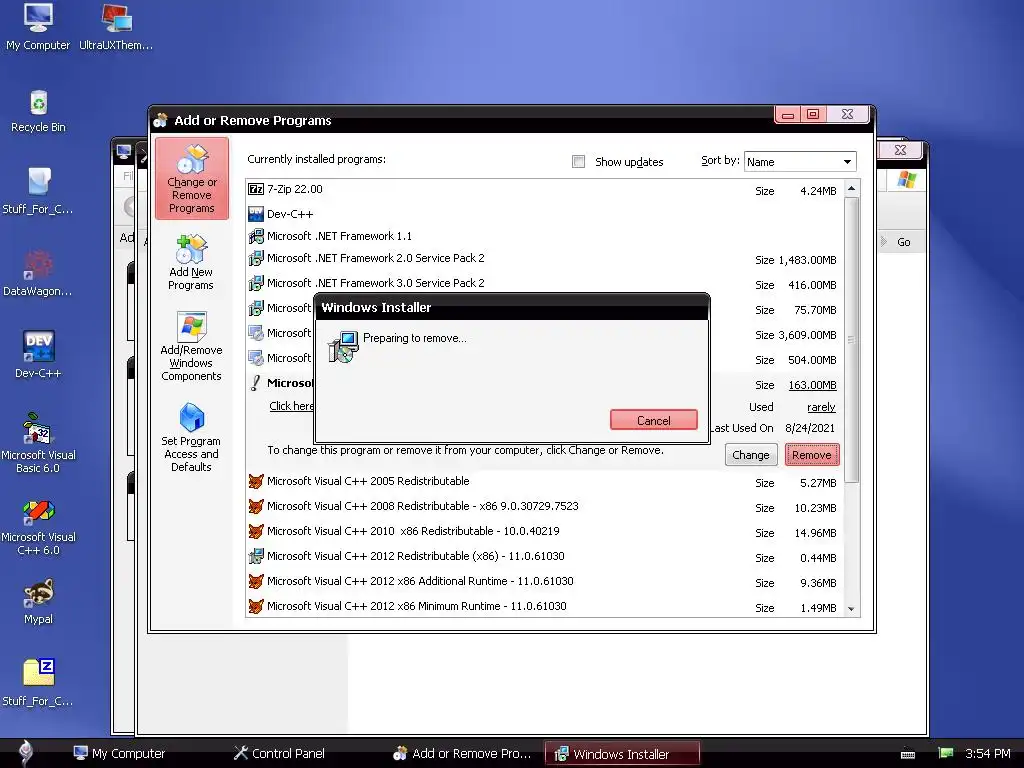Click Add/Remove Windows Components sidebar icon
The width and height of the screenshot is (1024, 768).
click(191, 346)
